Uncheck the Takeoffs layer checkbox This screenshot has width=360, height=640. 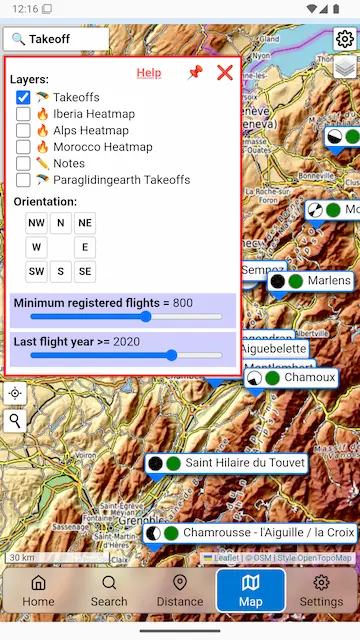point(23,97)
